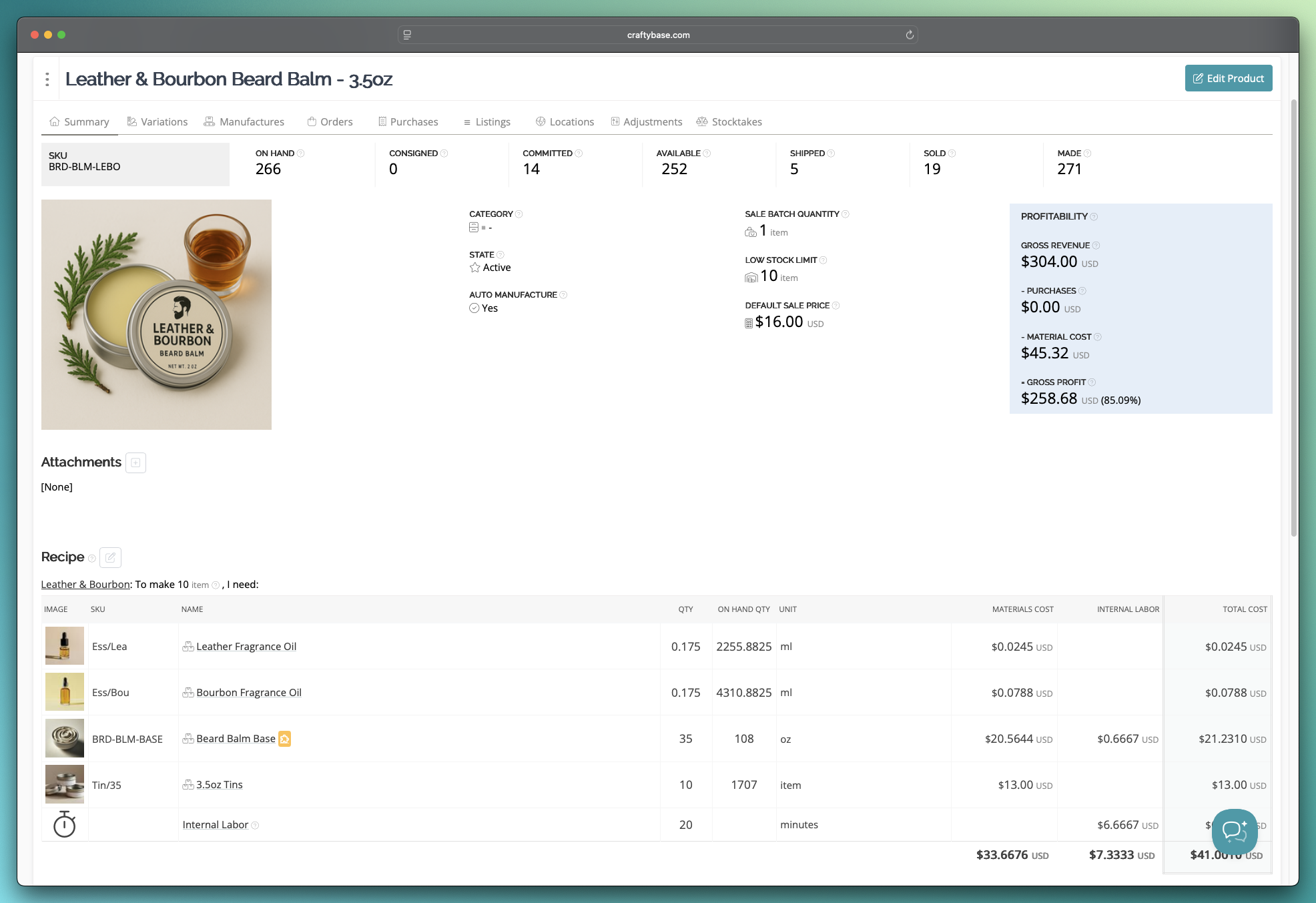Click the help tooltip next to Low Stock Limit
This screenshot has width=1316, height=903.
click(x=824, y=260)
